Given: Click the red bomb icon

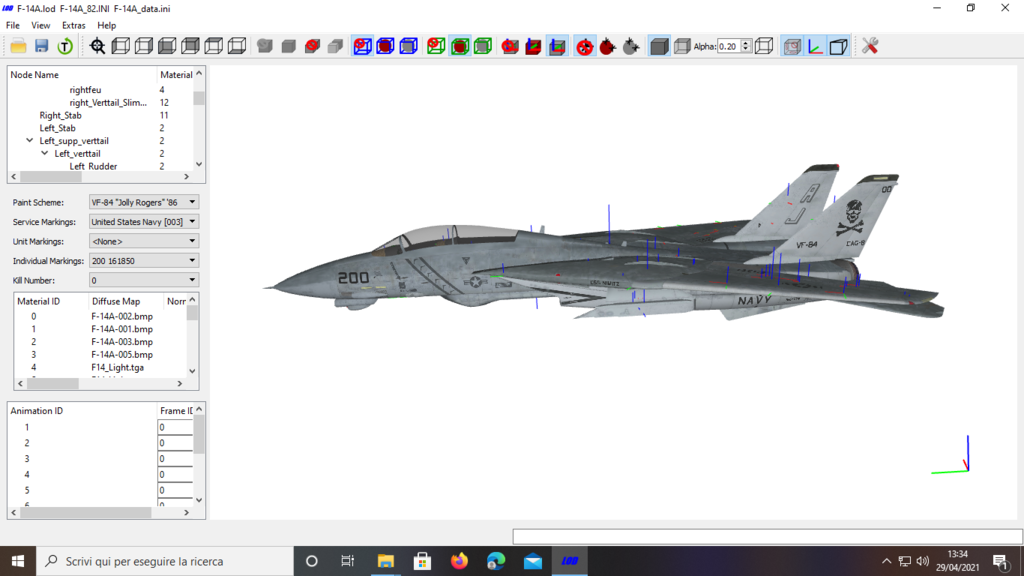Looking at the screenshot, I should [608, 46].
